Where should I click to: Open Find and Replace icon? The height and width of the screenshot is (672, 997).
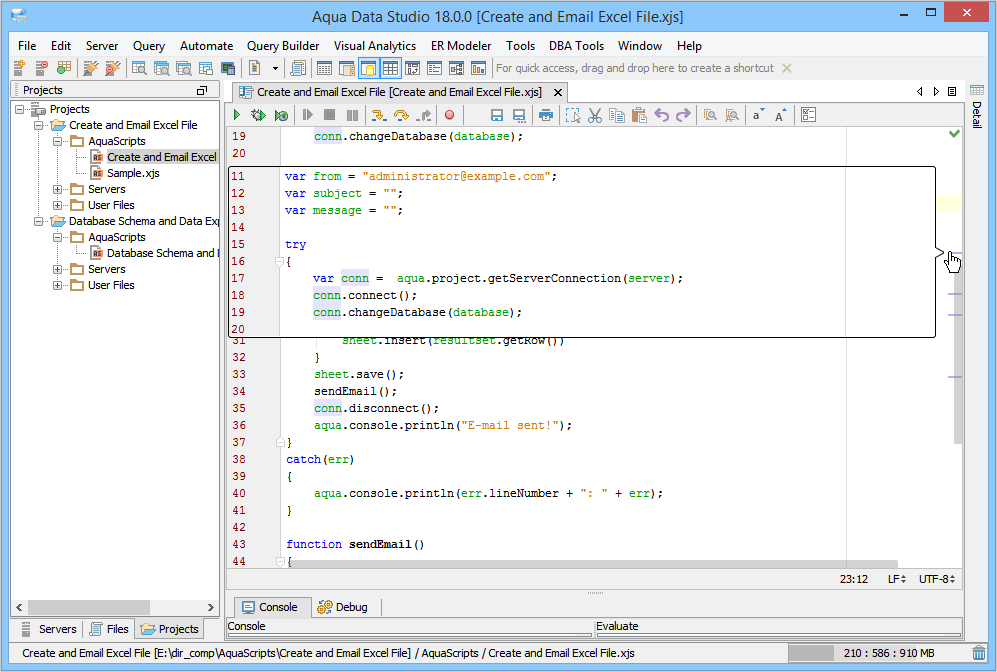[x=732, y=115]
